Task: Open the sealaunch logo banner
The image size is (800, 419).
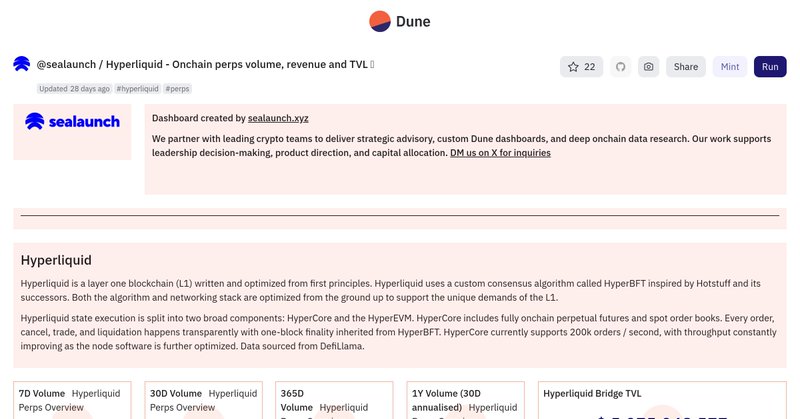Action: (x=72, y=121)
